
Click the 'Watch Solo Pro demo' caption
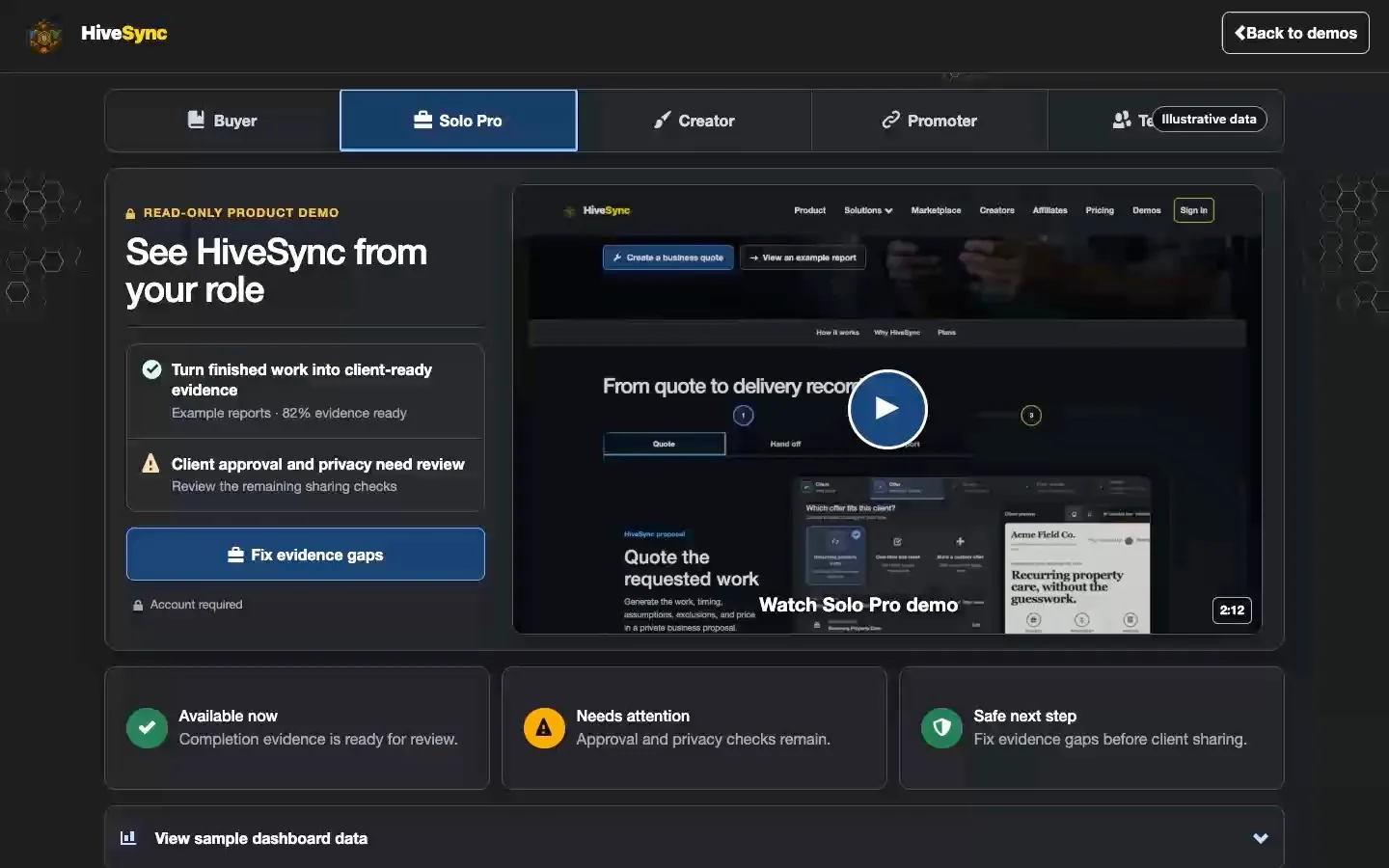[x=858, y=605]
